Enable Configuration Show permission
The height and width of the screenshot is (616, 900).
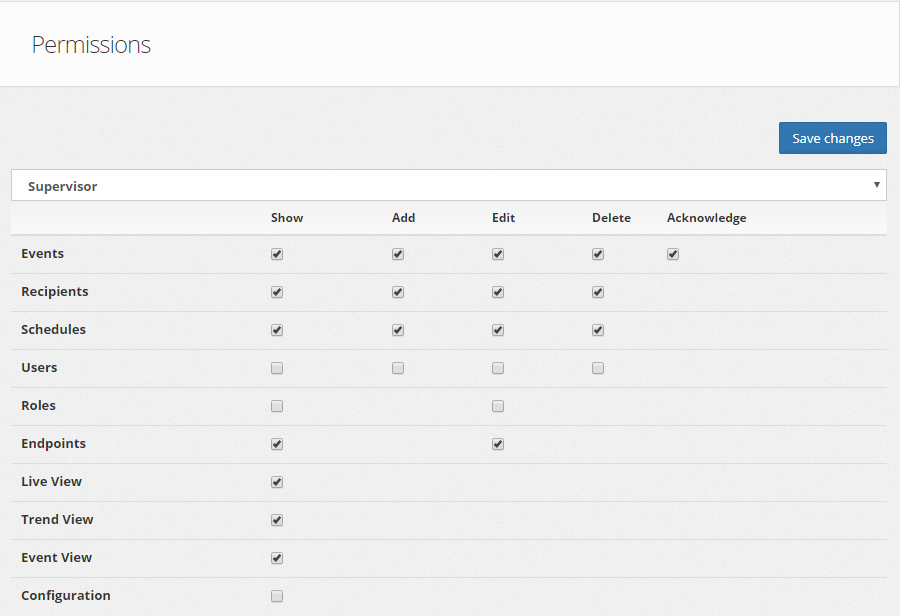coord(277,596)
